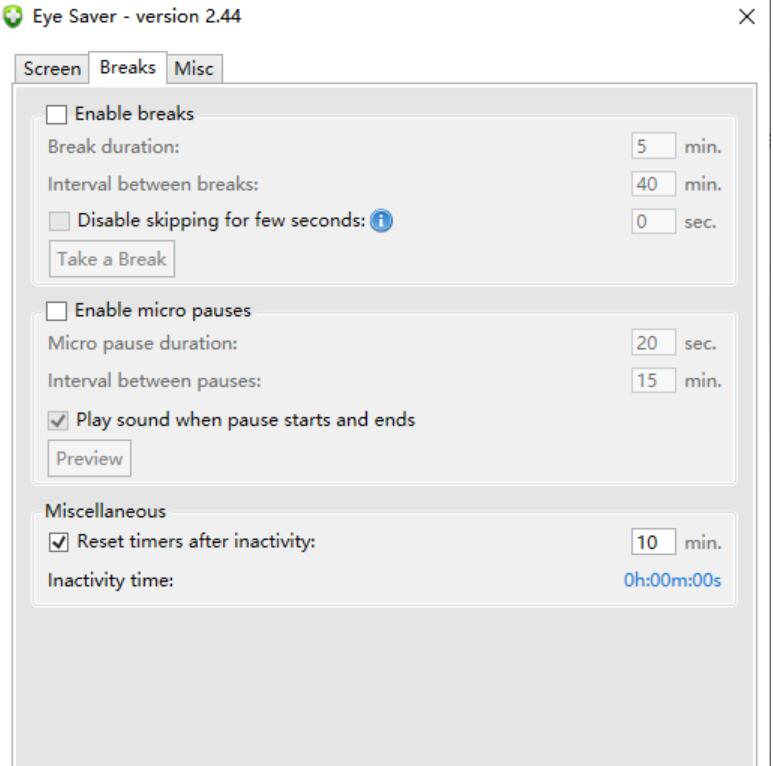The height and width of the screenshot is (766, 773).
Task: Click the Break duration minutes field
Action: pos(653,147)
